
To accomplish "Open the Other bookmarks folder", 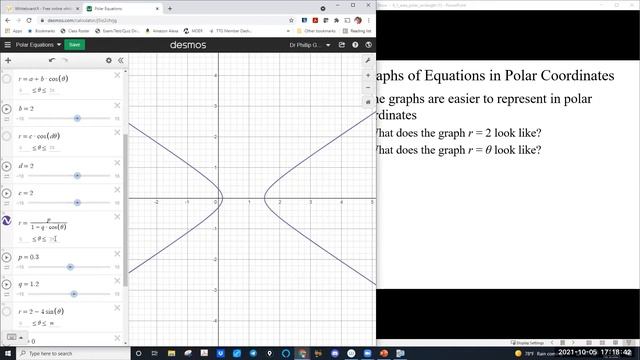I will point(316,31).
